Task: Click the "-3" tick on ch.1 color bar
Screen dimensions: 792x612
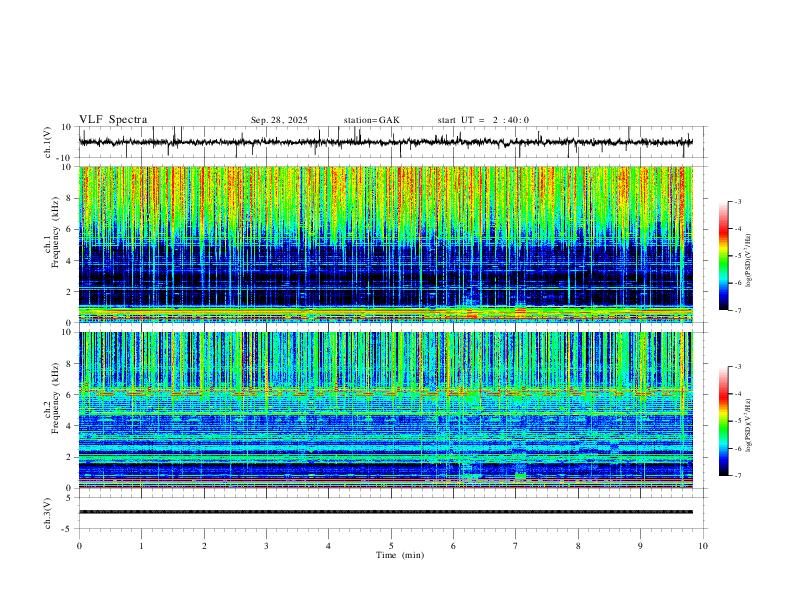Action: point(737,202)
